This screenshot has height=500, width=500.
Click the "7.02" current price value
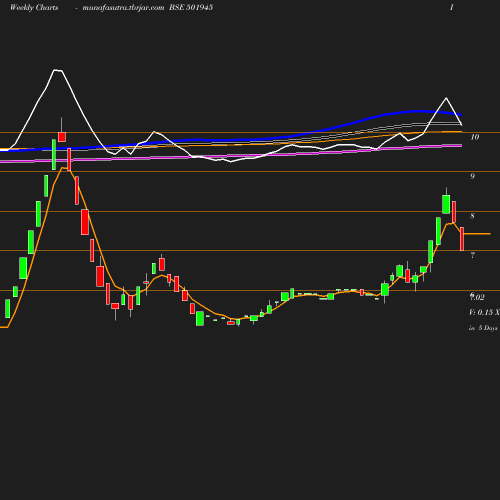coord(477,297)
